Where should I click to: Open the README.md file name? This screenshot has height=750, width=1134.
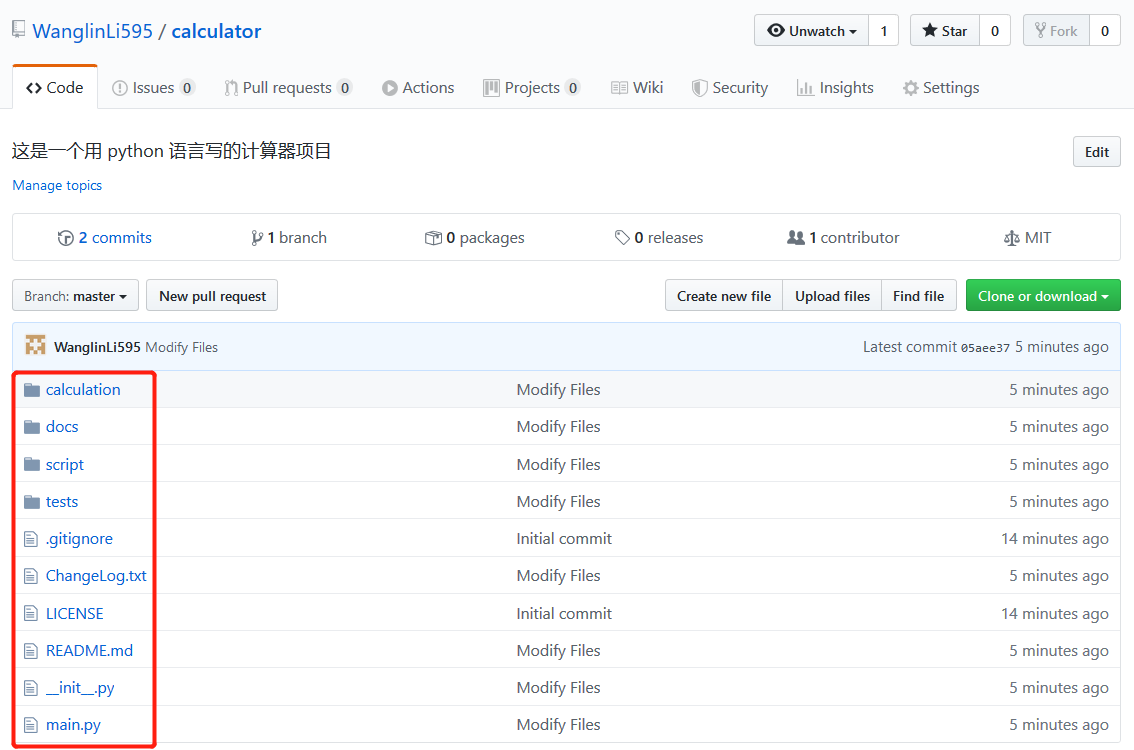point(90,650)
